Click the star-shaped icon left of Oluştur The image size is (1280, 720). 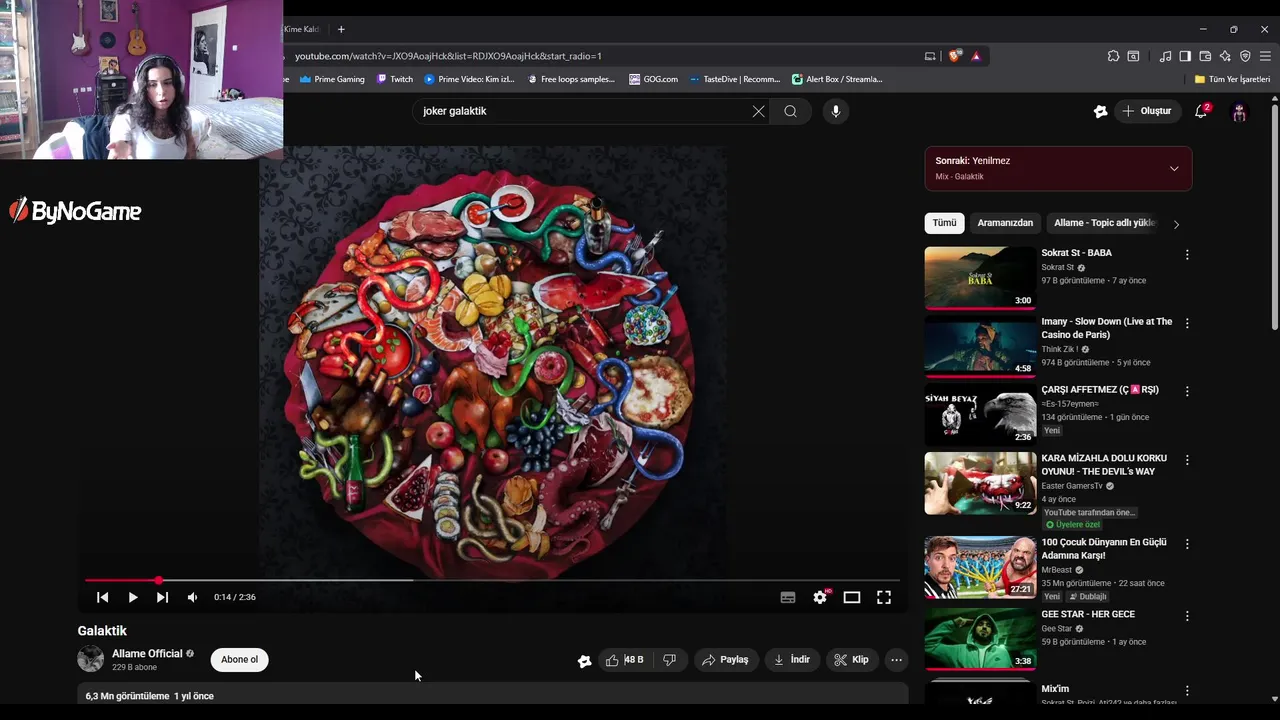click(x=1100, y=112)
